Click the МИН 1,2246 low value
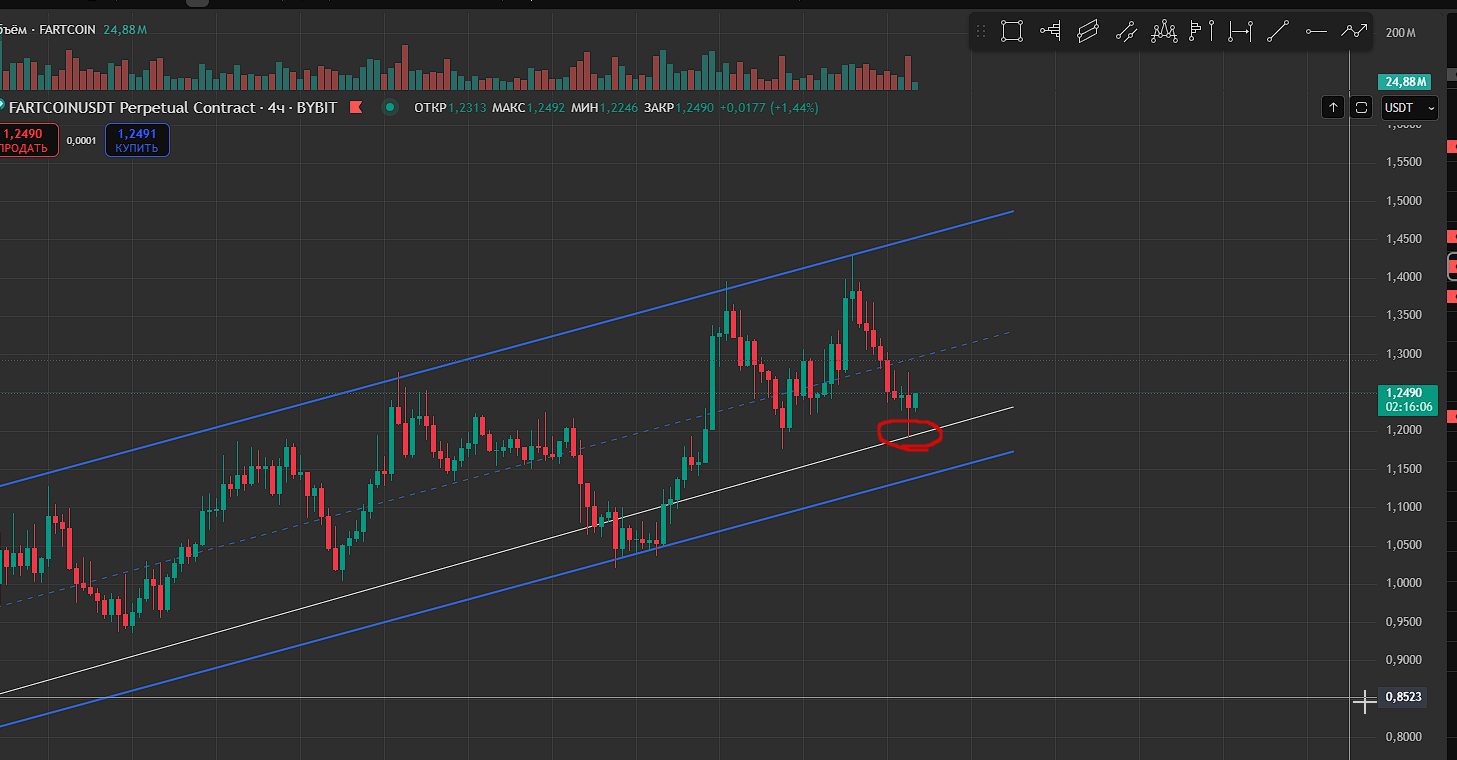This screenshot has height=760, width=1457. point(605,107)
